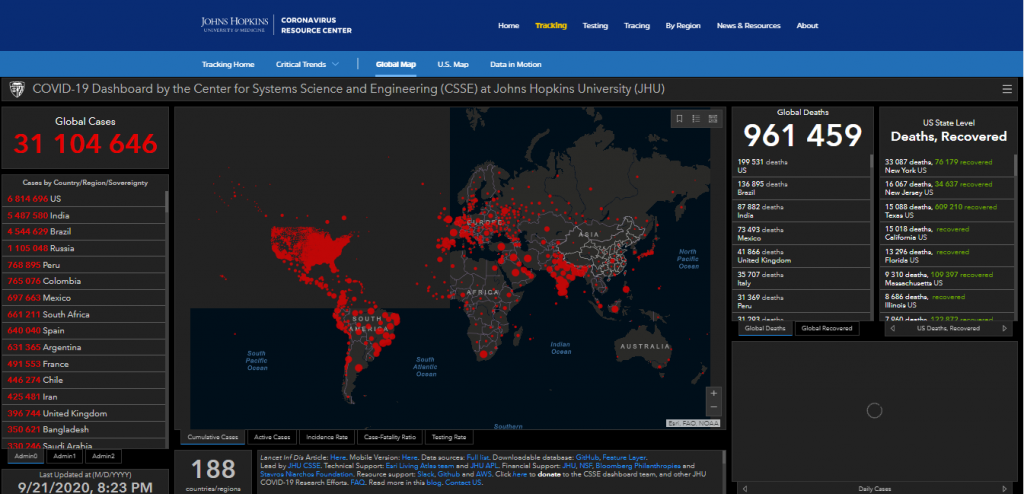Select the Incidence Rate map tab
Image resolution: width=1024 pixels, height=494 pixels.
point(327,437)
